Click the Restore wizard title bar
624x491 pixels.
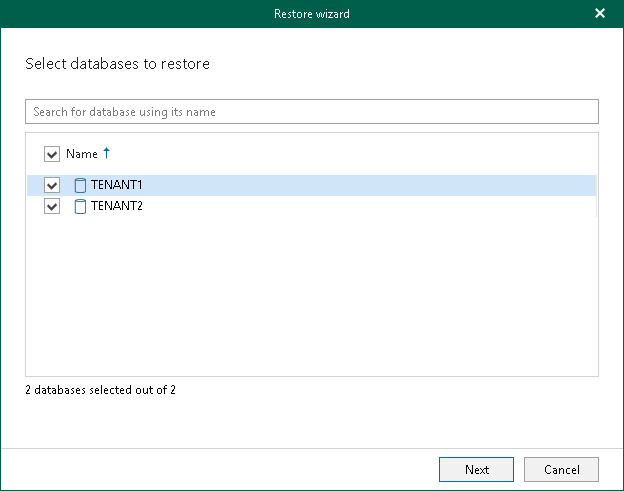[x=311, y=13]
